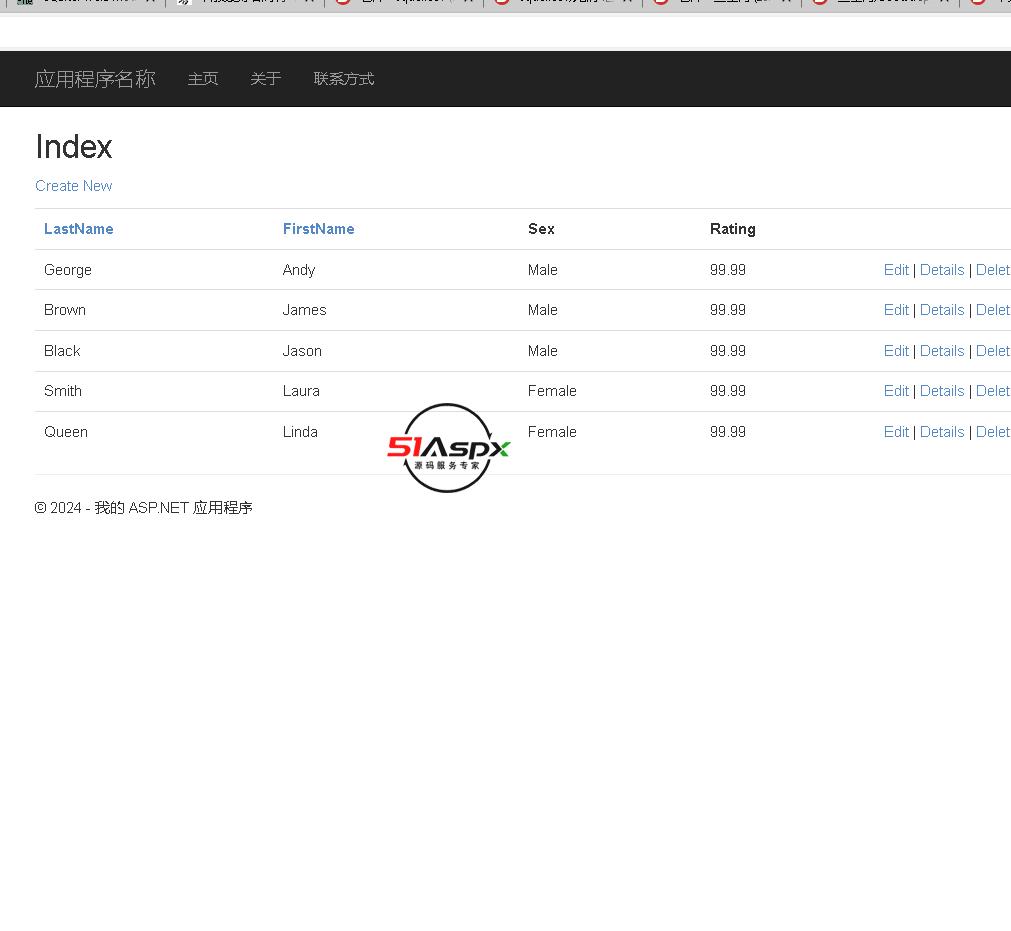Click the Index page heading

(74, 147)
